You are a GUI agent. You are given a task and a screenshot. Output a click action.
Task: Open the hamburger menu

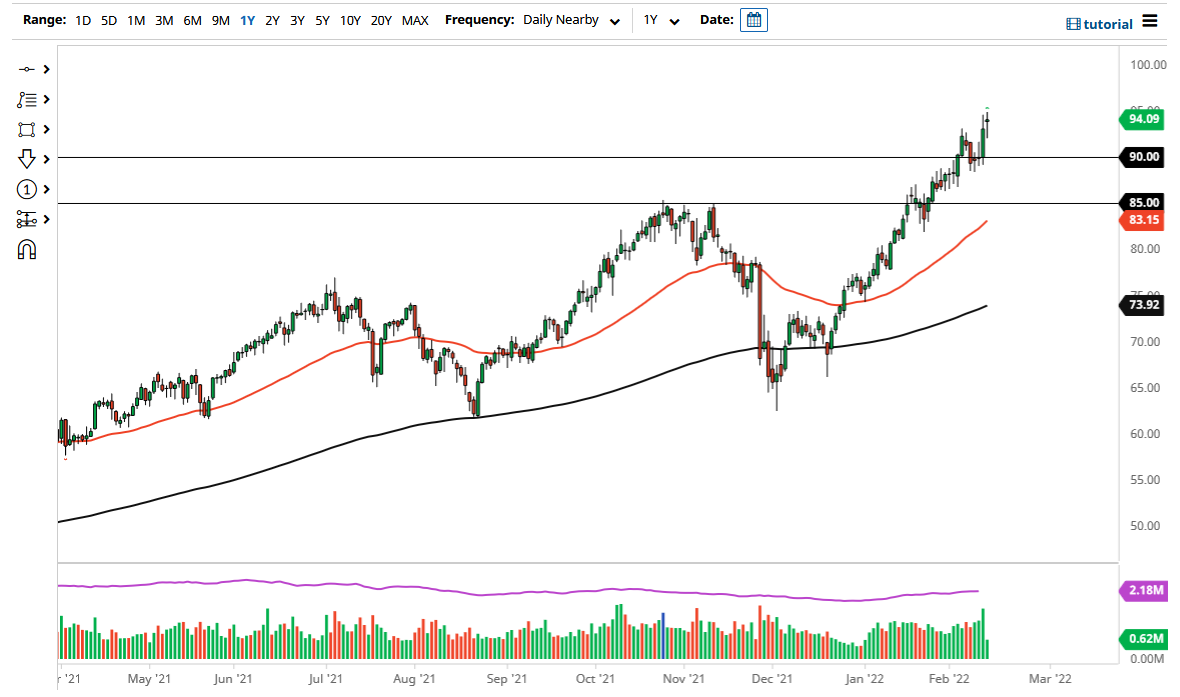click(1149, 19)
